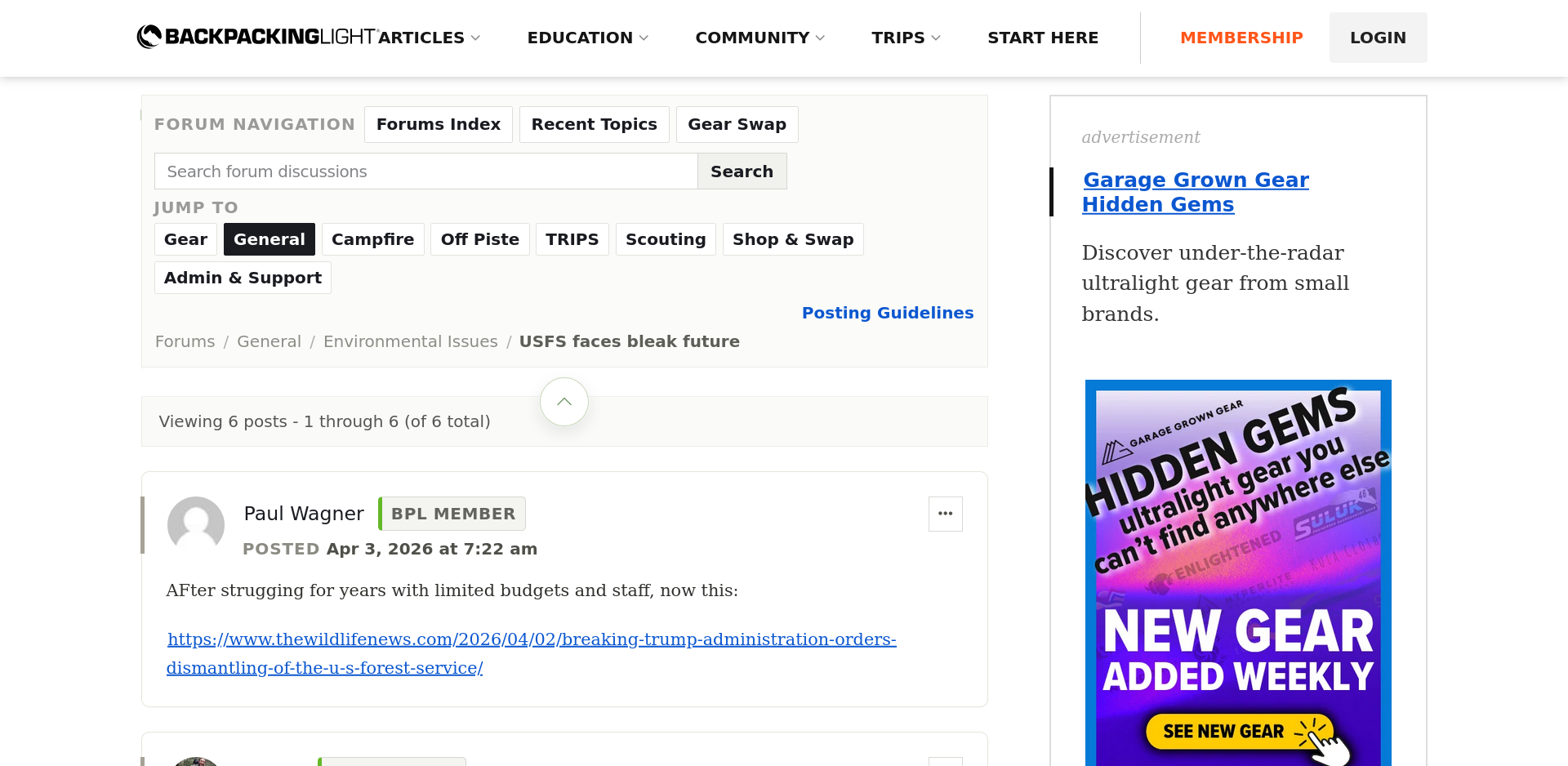Viewport: 1568px width, 766px height.
Task: View Recent Topics
Action: pyautogui.click(x=595, y=124)
